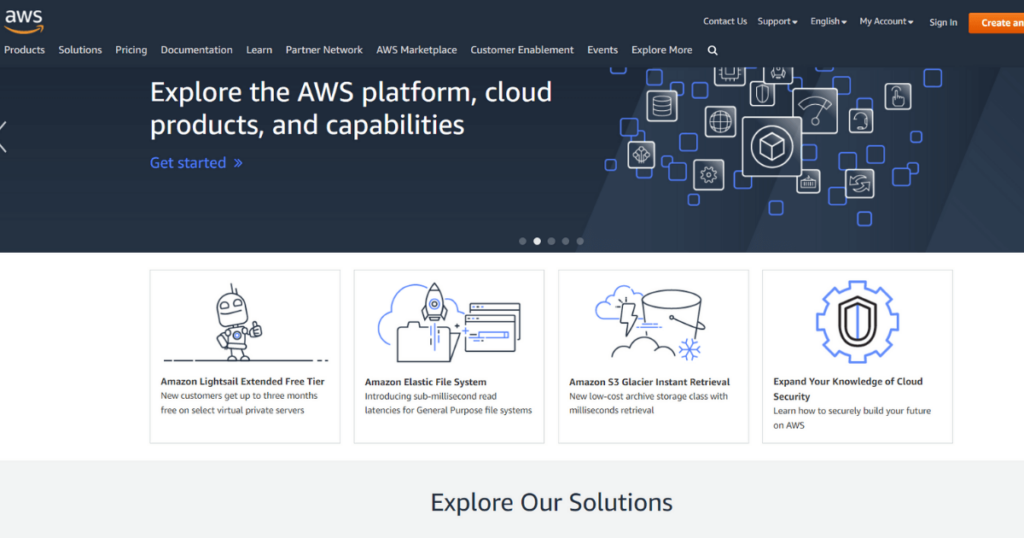
Task: Select the second carousel dot
Action: pyautogui.click(x=537, y=241)
